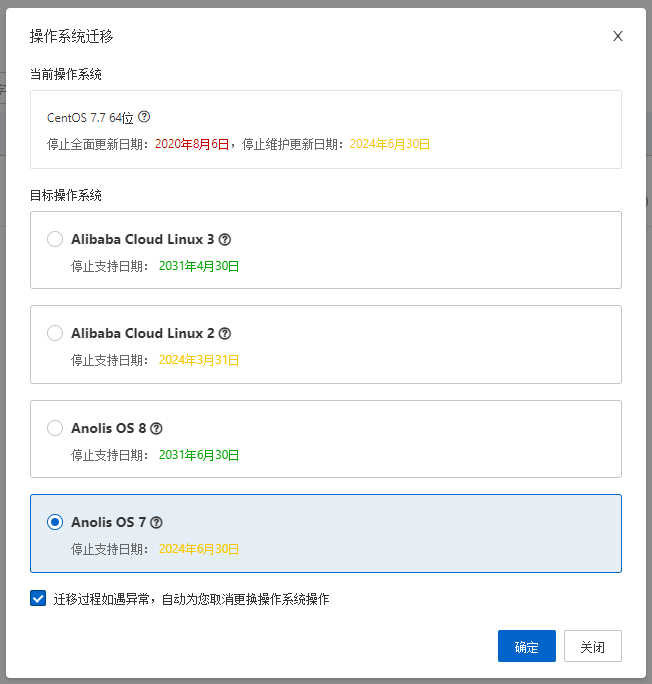Click the red 2020年8月6日 date
The image size is (652, 684).
click(x=192, y=144)
